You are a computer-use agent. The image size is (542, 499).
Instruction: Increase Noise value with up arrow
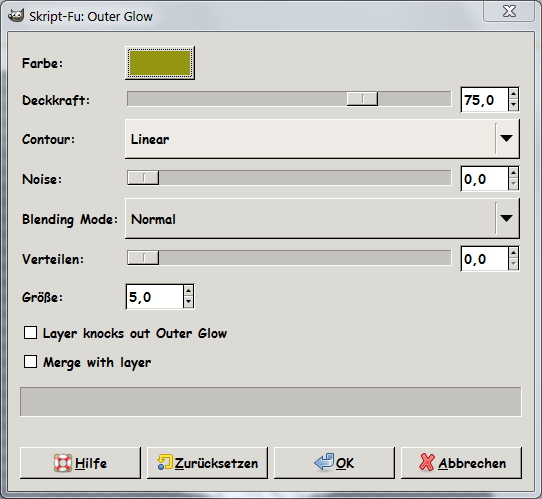pos(513,173)
